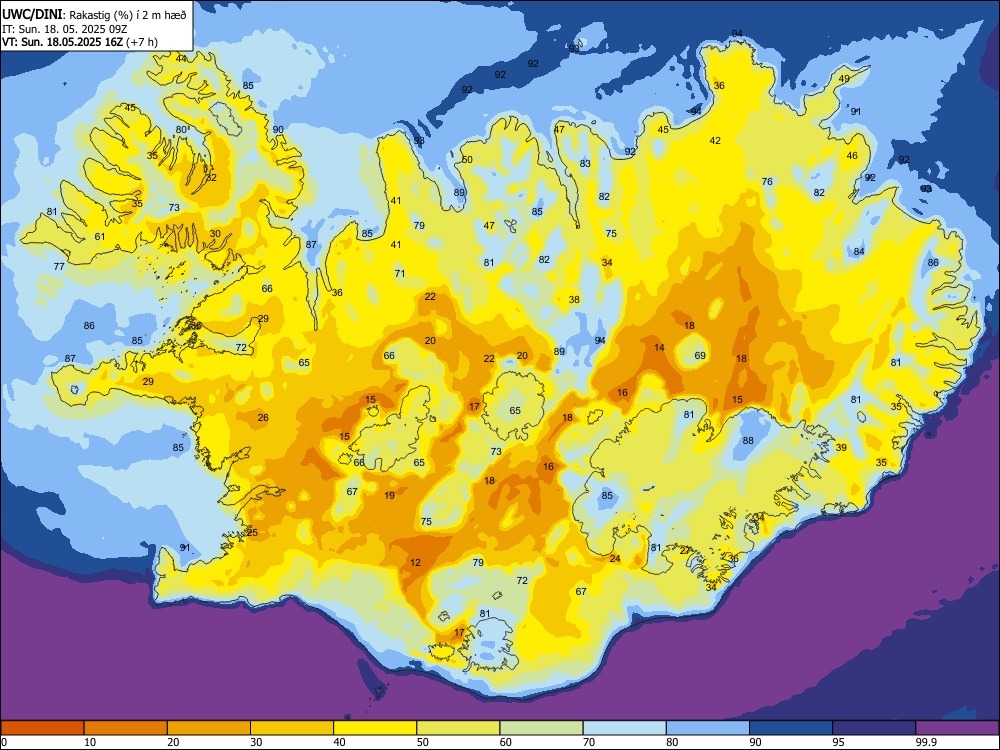Click the map value '49' in the northeast
This screenshot has width=1000, height=750.
(844, 78)
